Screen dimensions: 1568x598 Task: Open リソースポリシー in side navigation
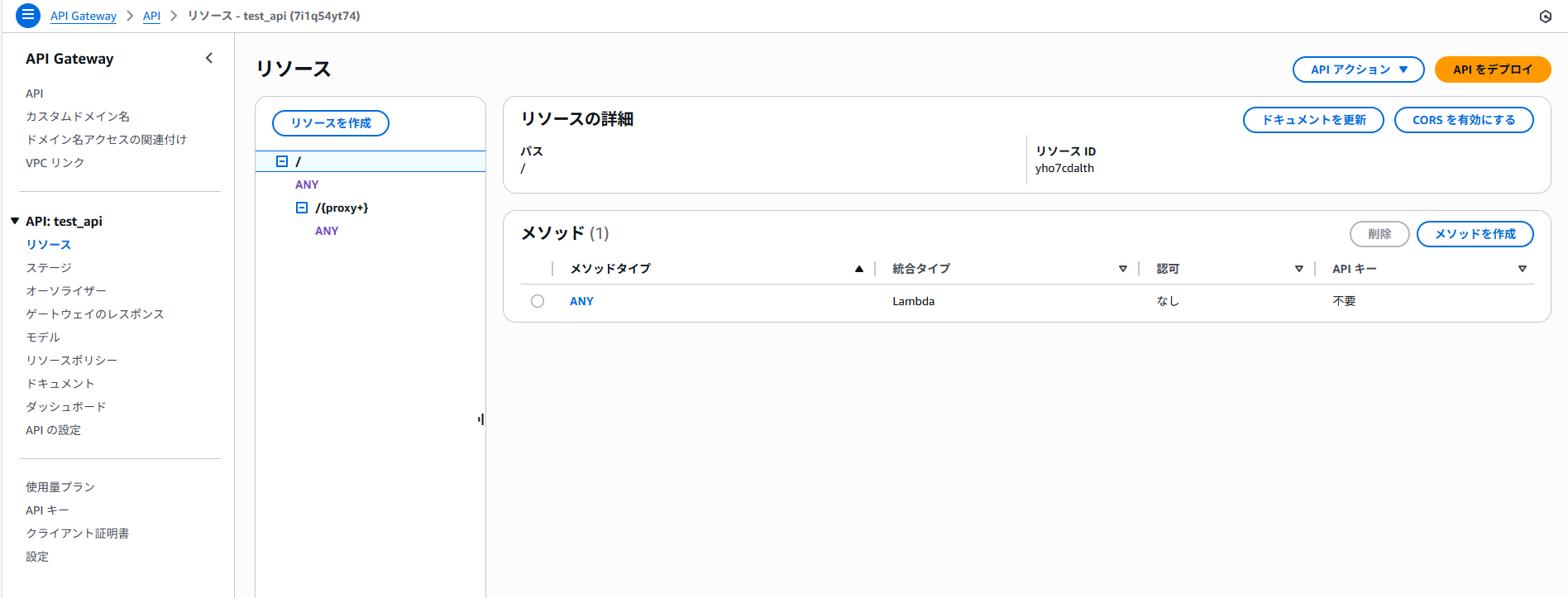[x=72, y=361]
